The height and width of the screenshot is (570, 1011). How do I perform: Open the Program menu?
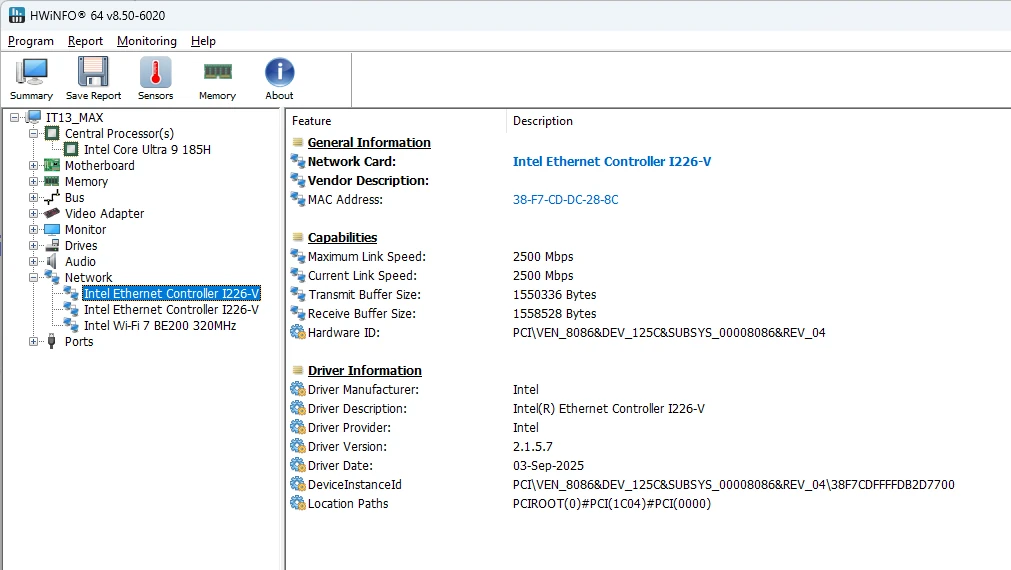[31, 41]
